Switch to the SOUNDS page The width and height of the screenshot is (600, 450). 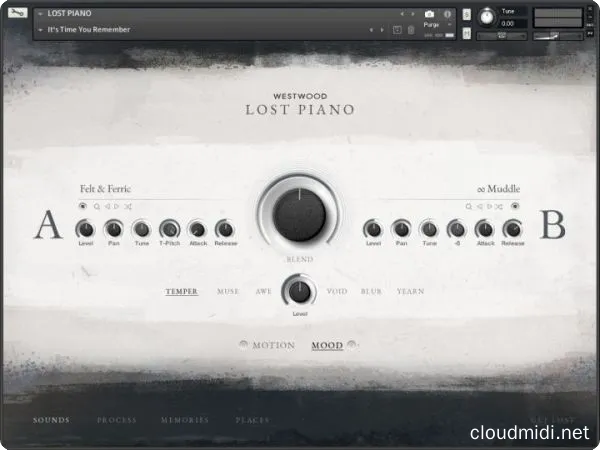[x=51, y=420]
